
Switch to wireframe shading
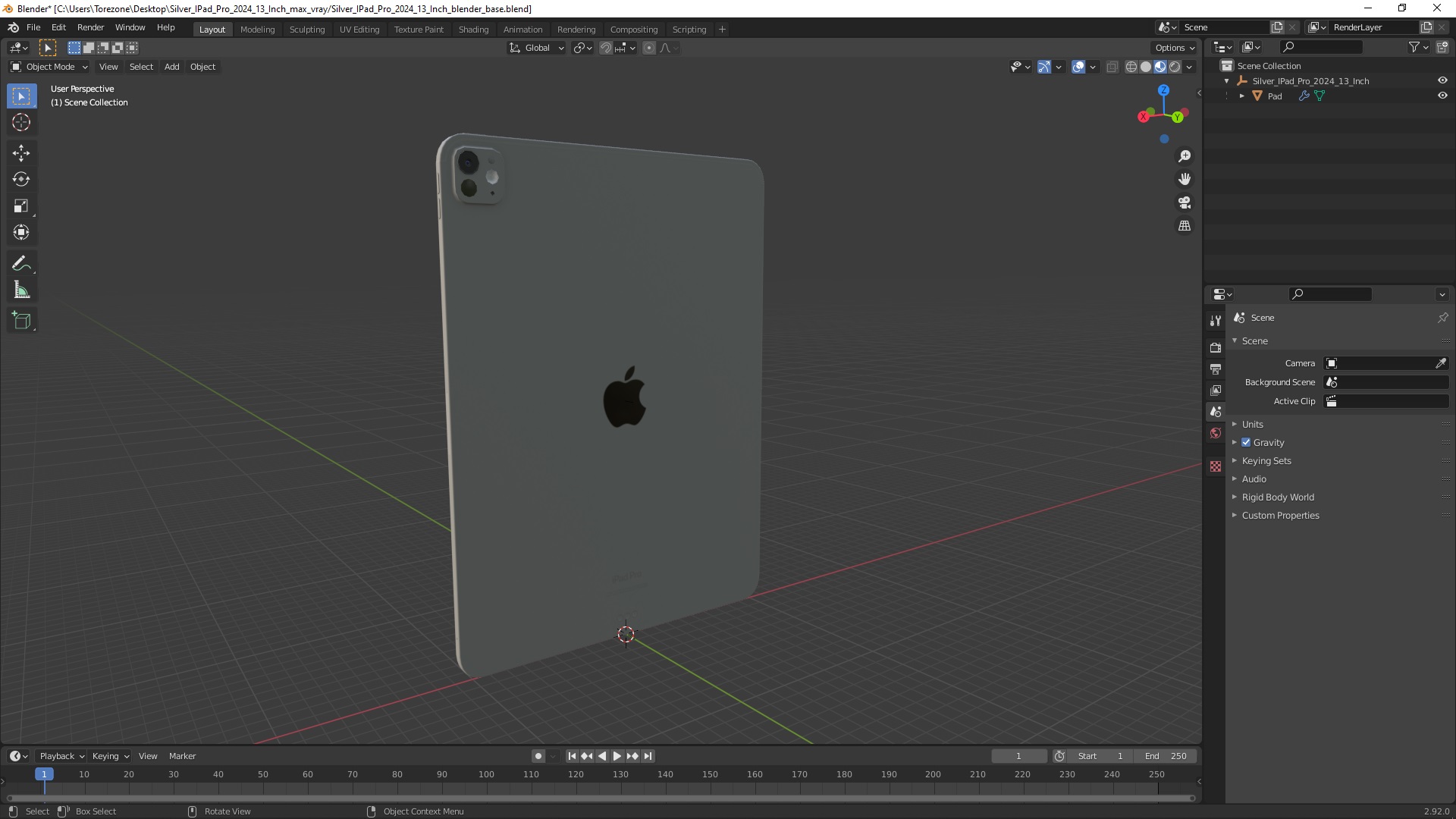pos(1131,67)
